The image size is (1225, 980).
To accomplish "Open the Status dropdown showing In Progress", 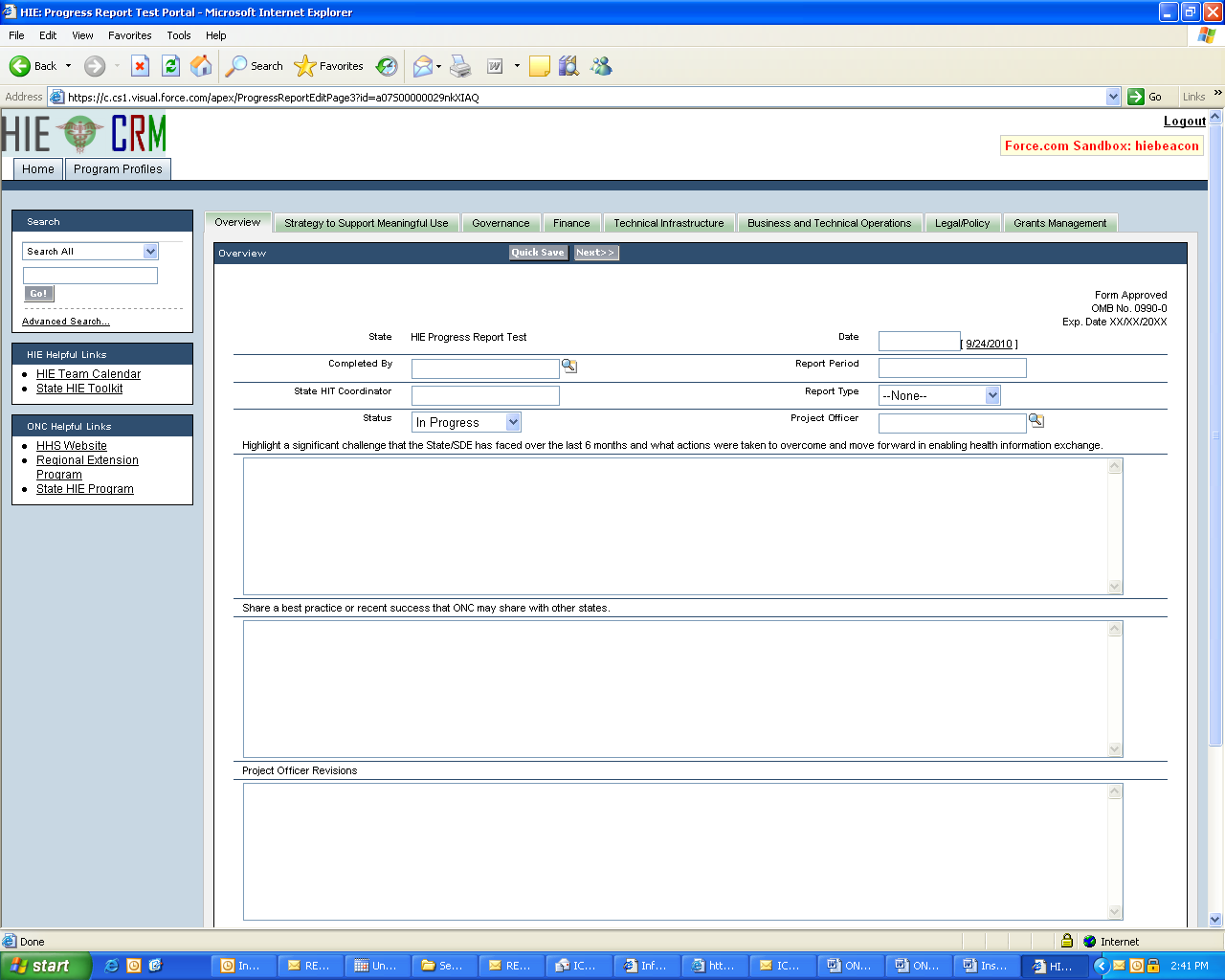I will tap(513, 422).
